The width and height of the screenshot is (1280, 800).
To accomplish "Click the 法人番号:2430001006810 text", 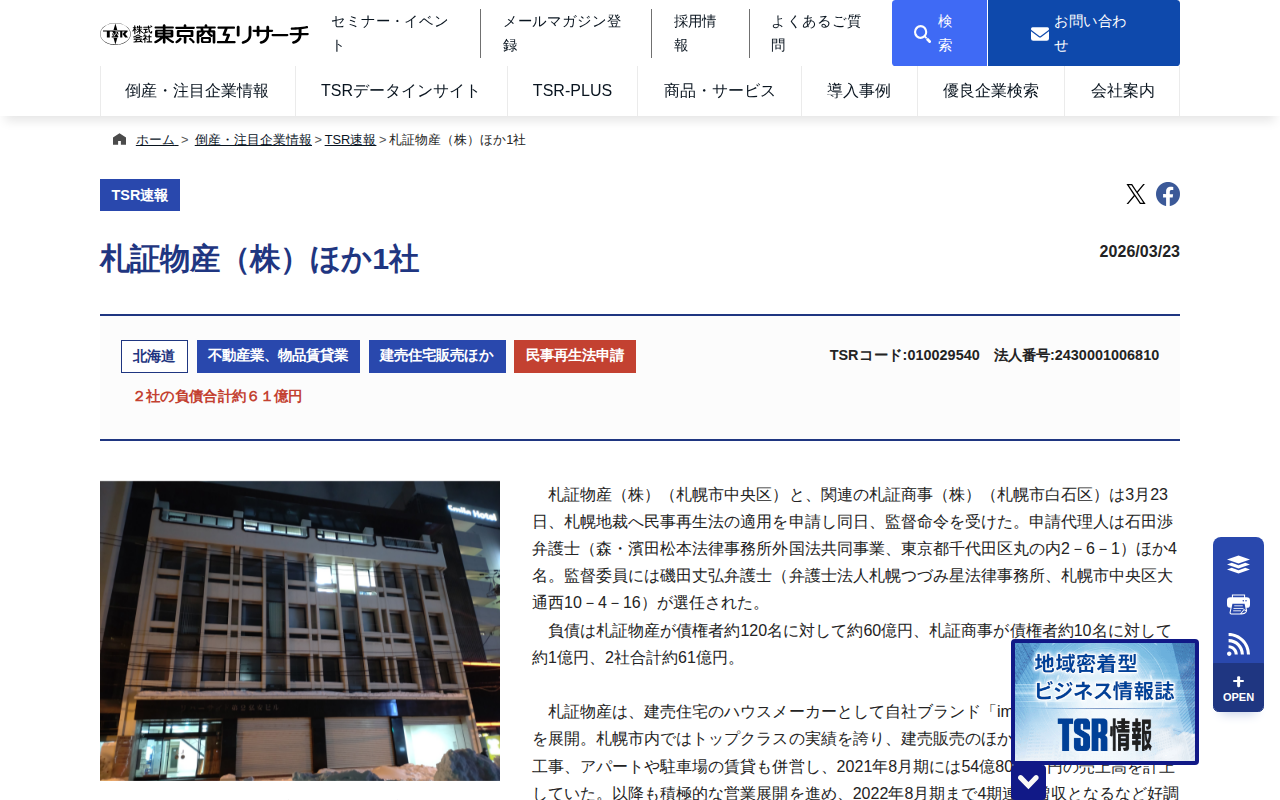I will [1077, 355].
